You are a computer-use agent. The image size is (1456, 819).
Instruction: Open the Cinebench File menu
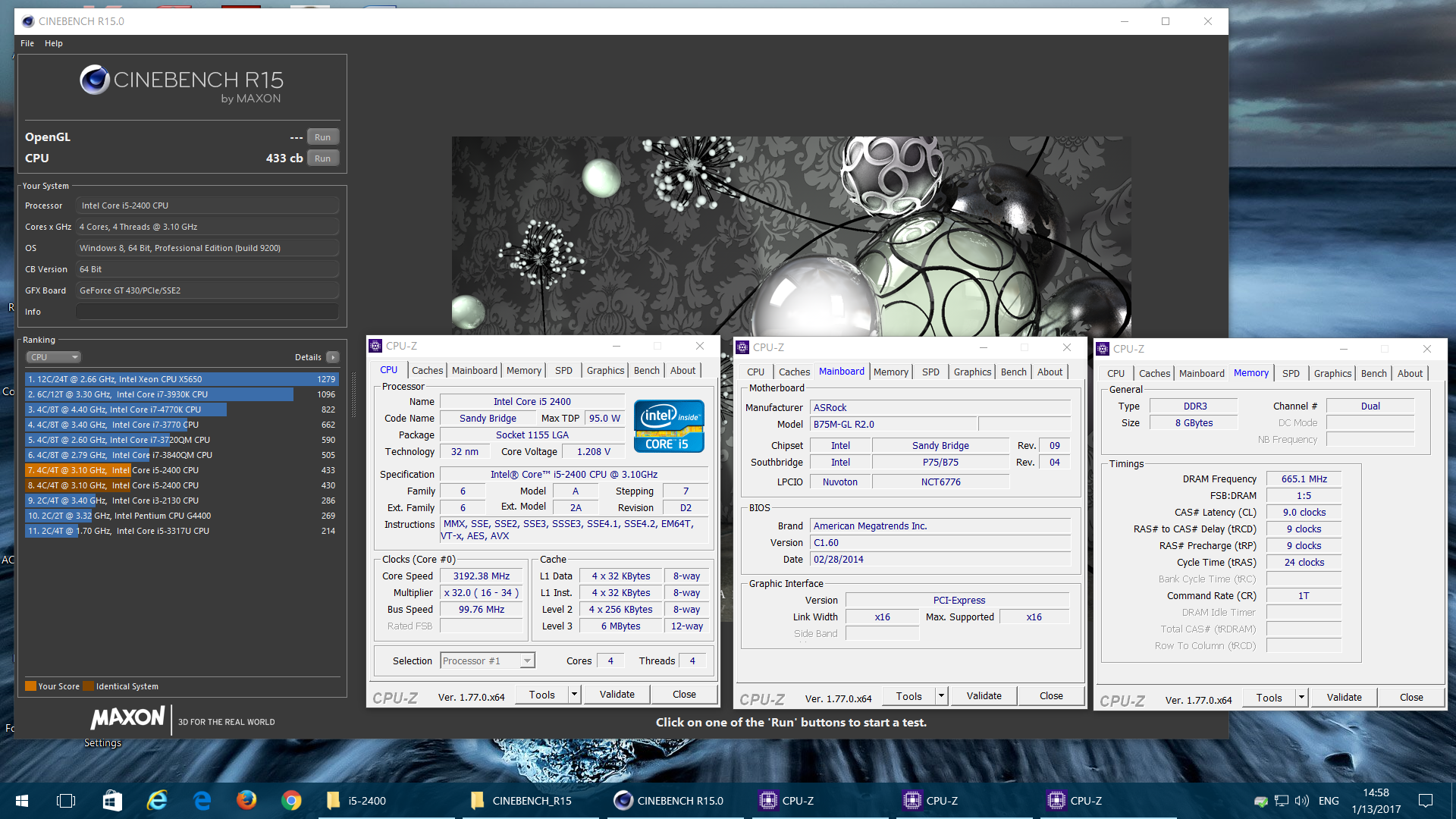point(27,43)
